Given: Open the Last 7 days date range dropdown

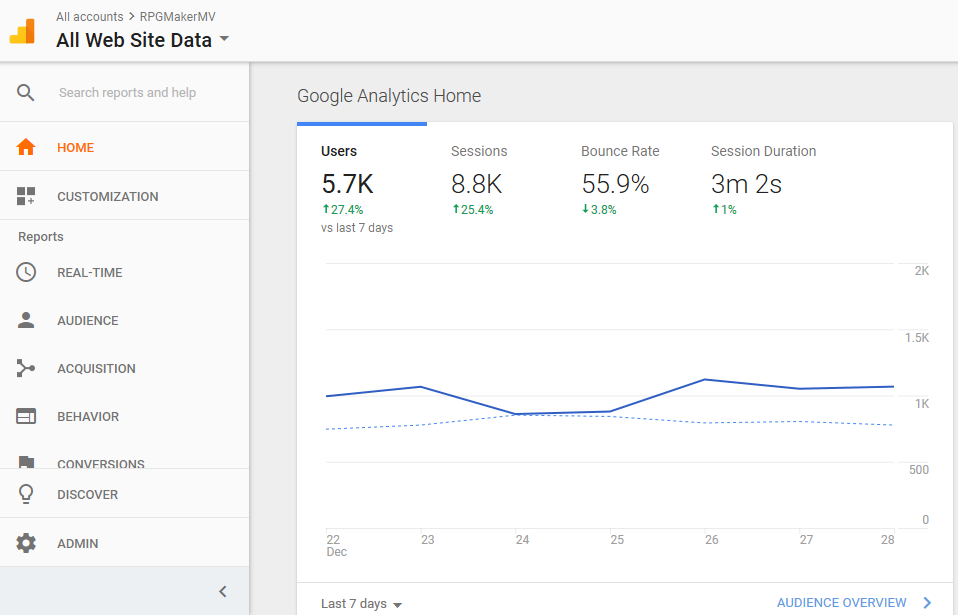Looking at the screenshot, I should 362,604.
